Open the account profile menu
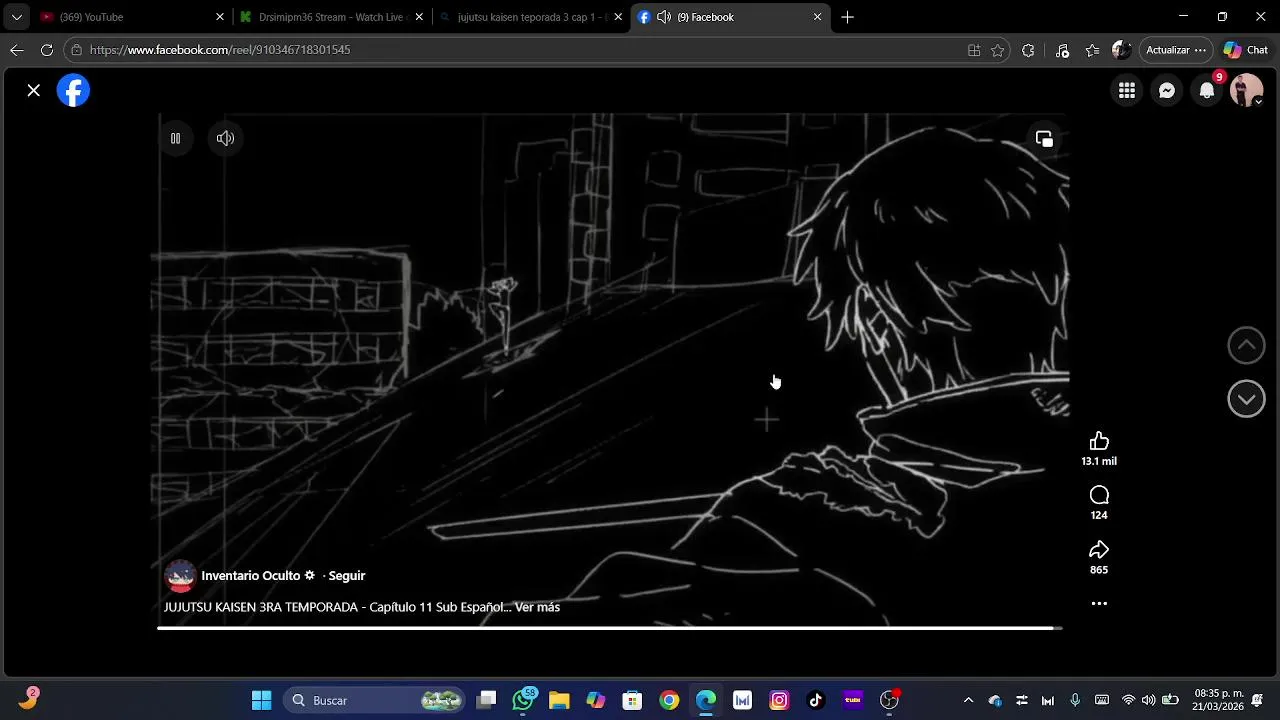1280x720 pixels. click(x=1247, y=91)
